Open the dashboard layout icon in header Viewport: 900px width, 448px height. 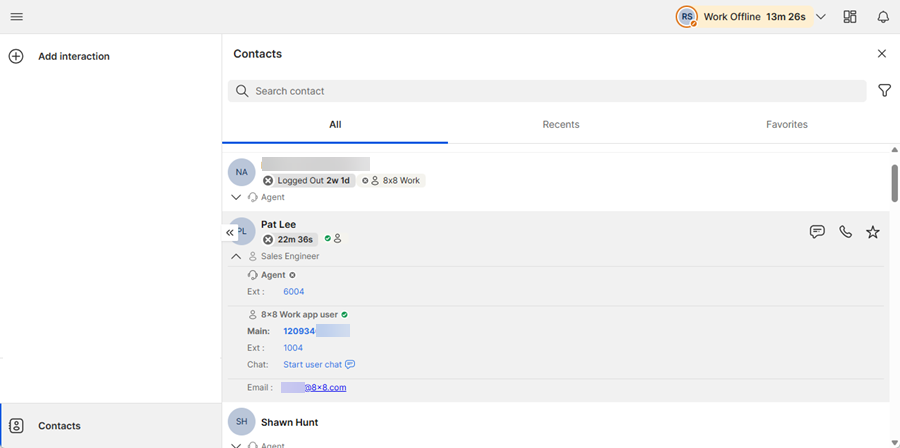click(850, 17)
